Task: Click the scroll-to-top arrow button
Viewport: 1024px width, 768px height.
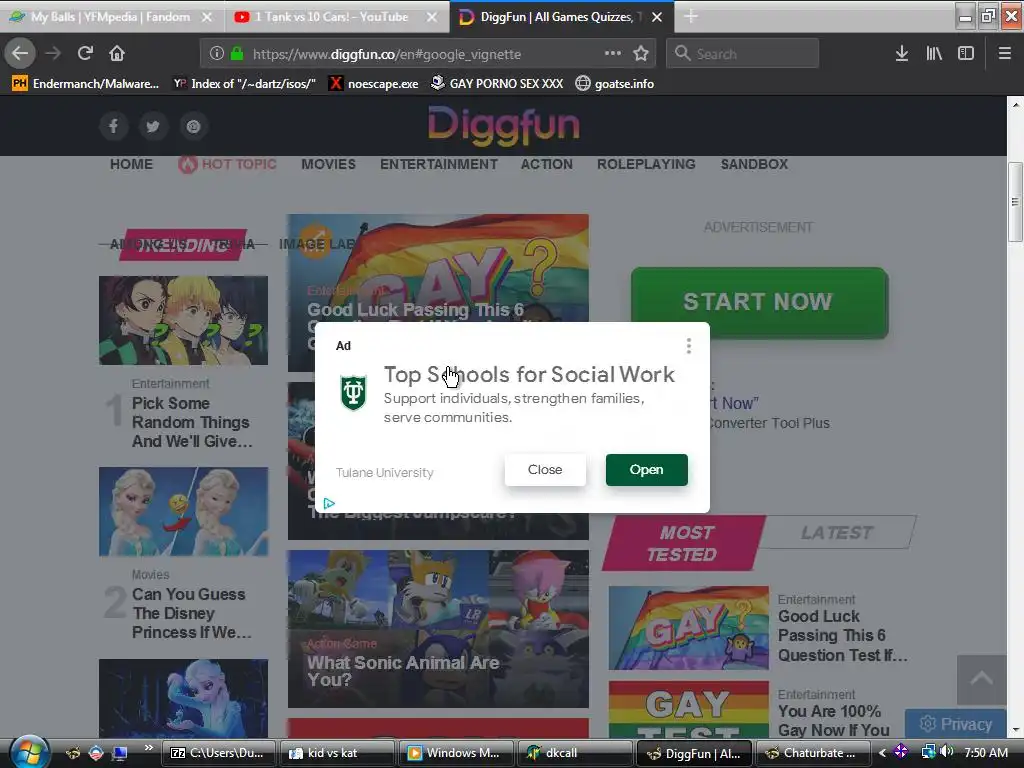Action: (982, 679)
